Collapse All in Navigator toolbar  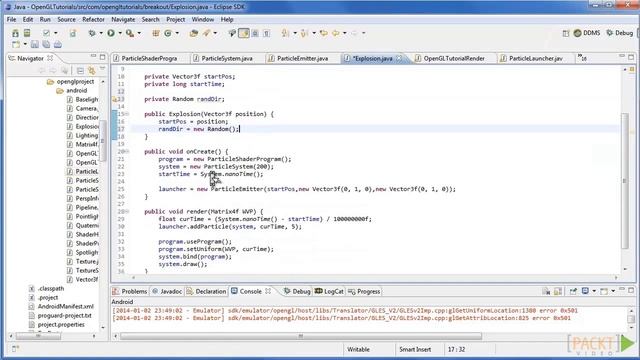coord(80,70)
